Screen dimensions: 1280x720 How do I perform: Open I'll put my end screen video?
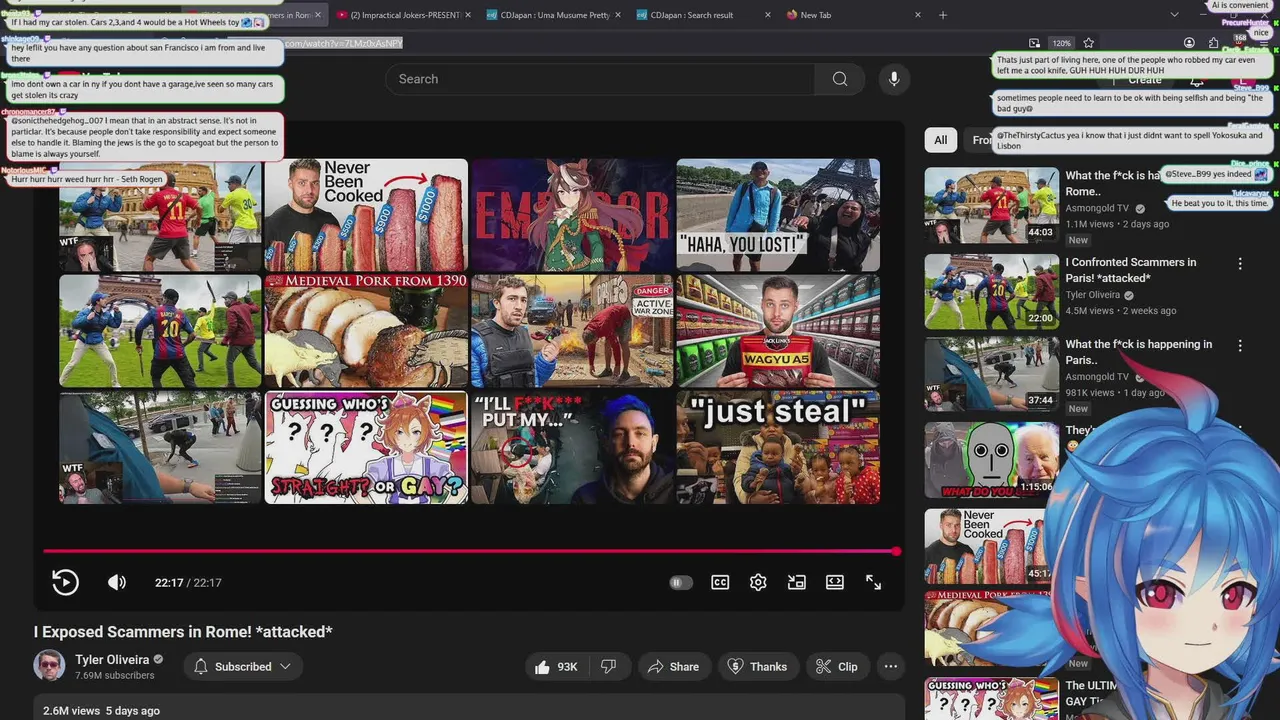572,447
